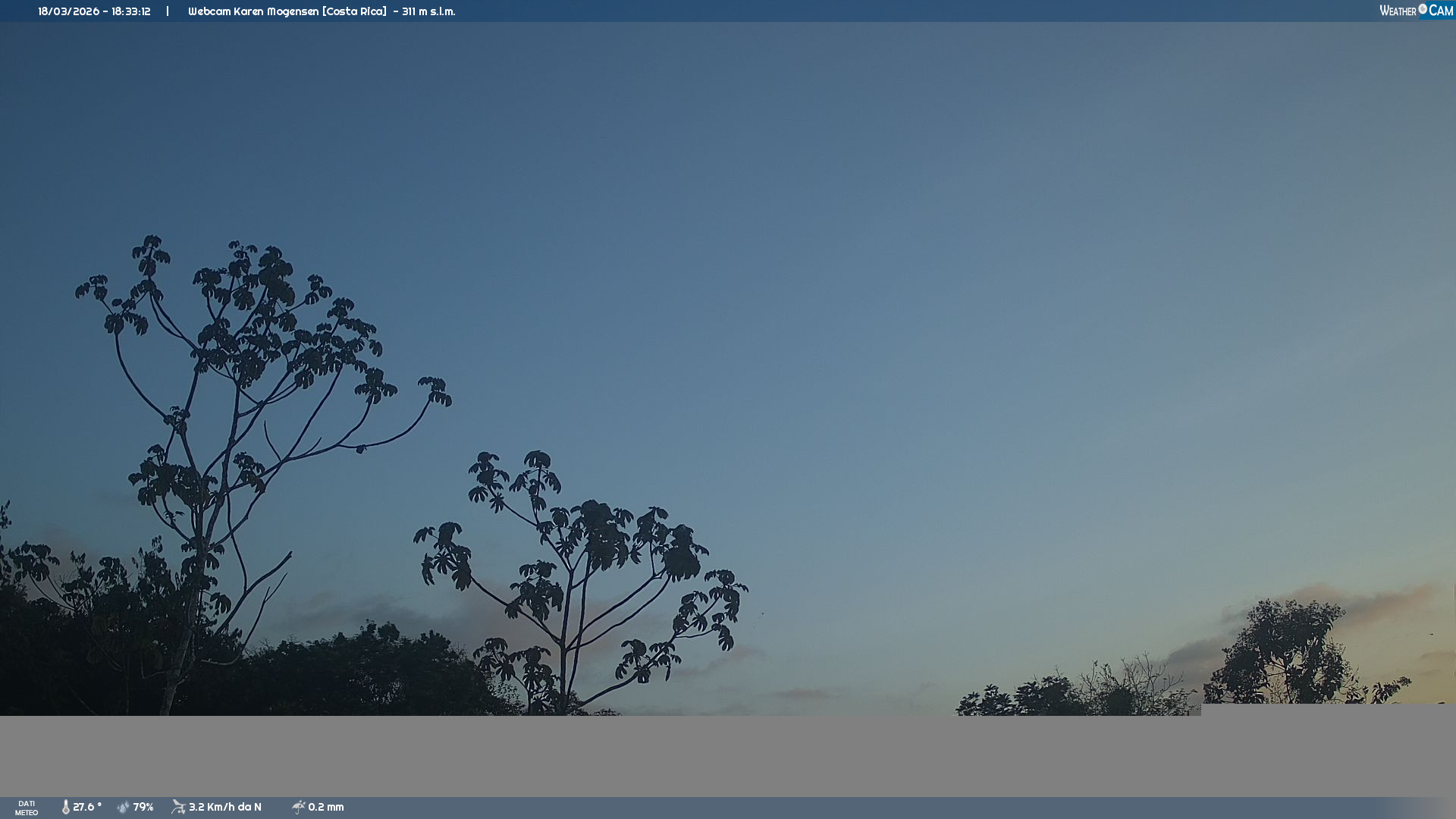This screenshot has width=1456, height=819.
Task: Click the 311 m s.l.m. altitude text
Action: click(x=428, y=11)
